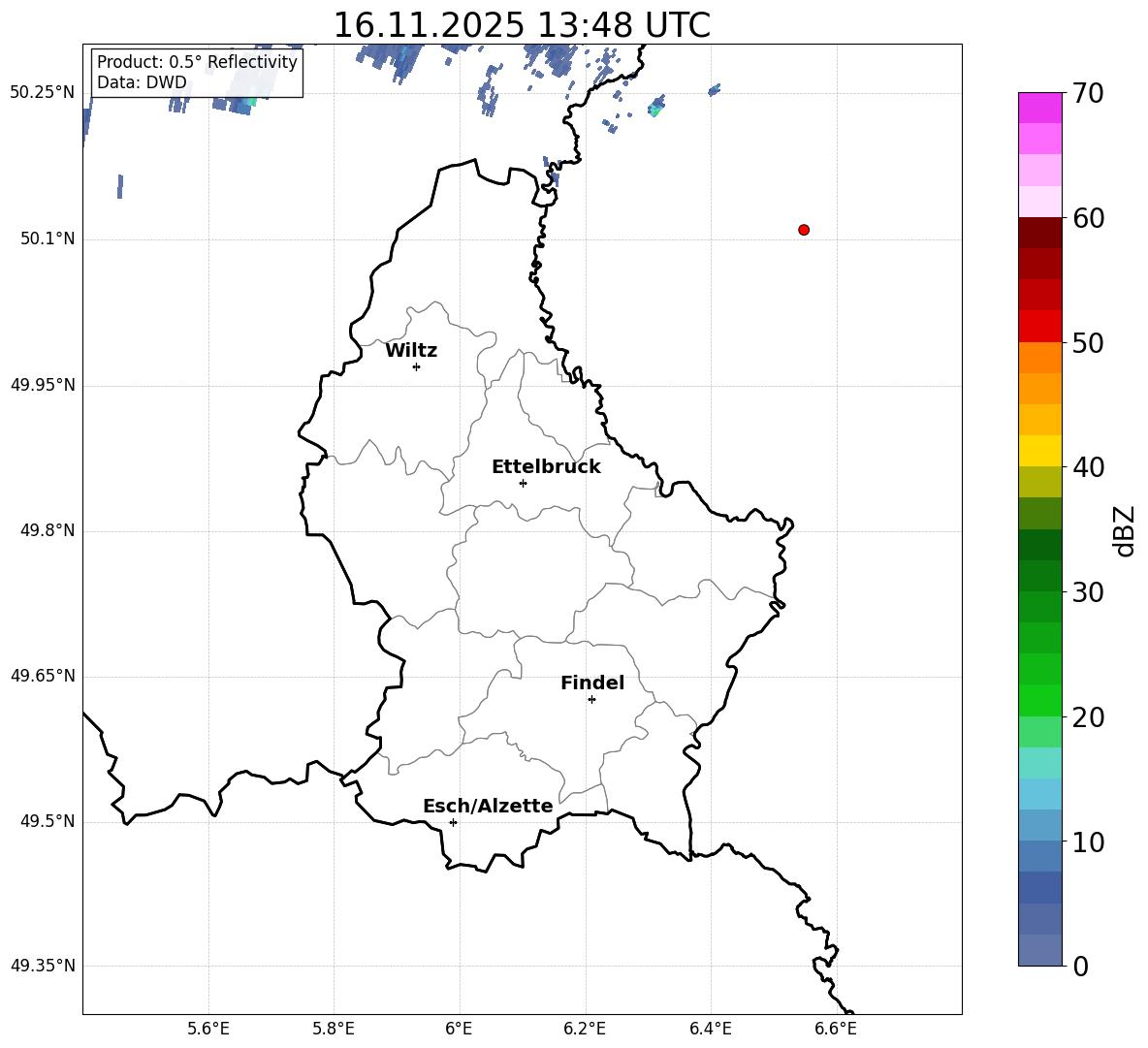Viewport: 1148px width, 1048px height.
Task: Click the 49.65°N latitude label
Action: [43, 676]
